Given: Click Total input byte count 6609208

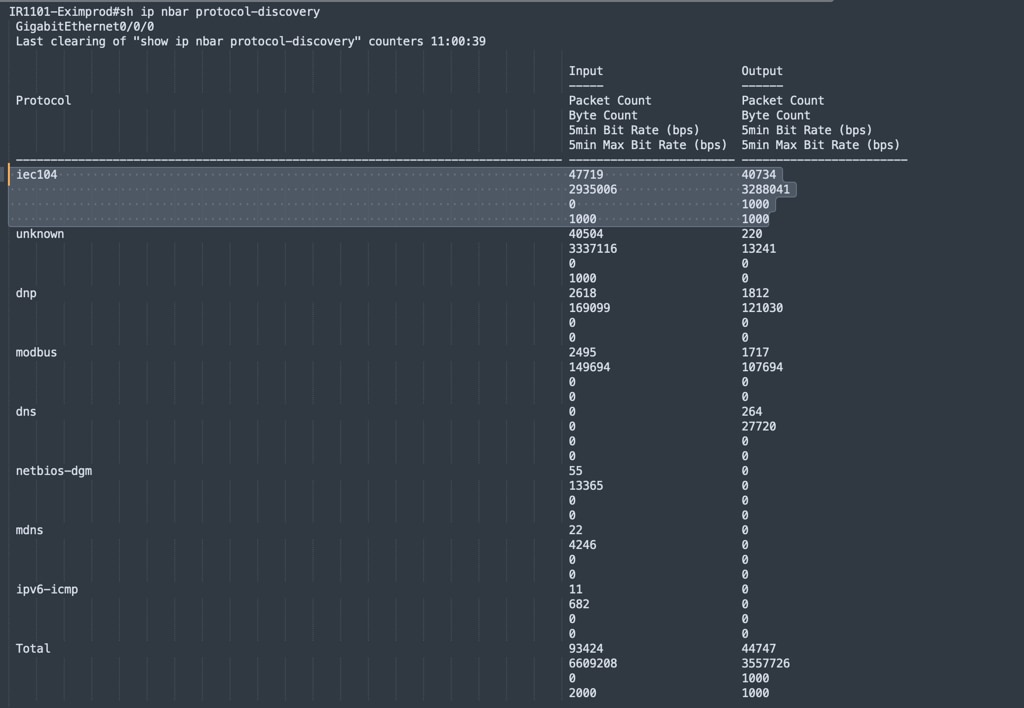Looking at the screenshot, I should pyautogui.click(x=592, y=664).
